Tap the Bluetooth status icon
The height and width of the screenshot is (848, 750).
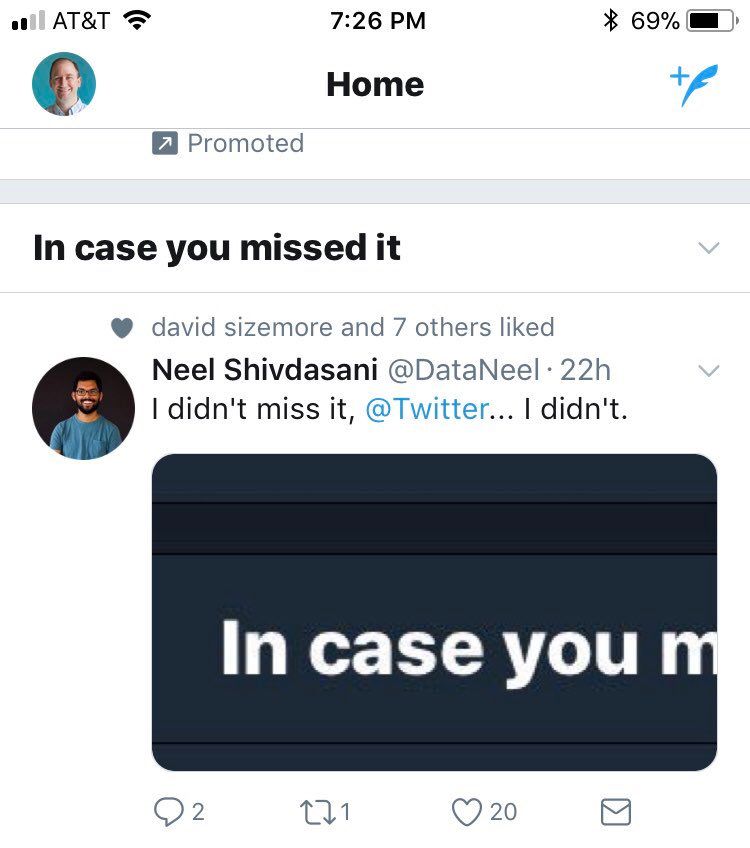[x=610, y=20]
